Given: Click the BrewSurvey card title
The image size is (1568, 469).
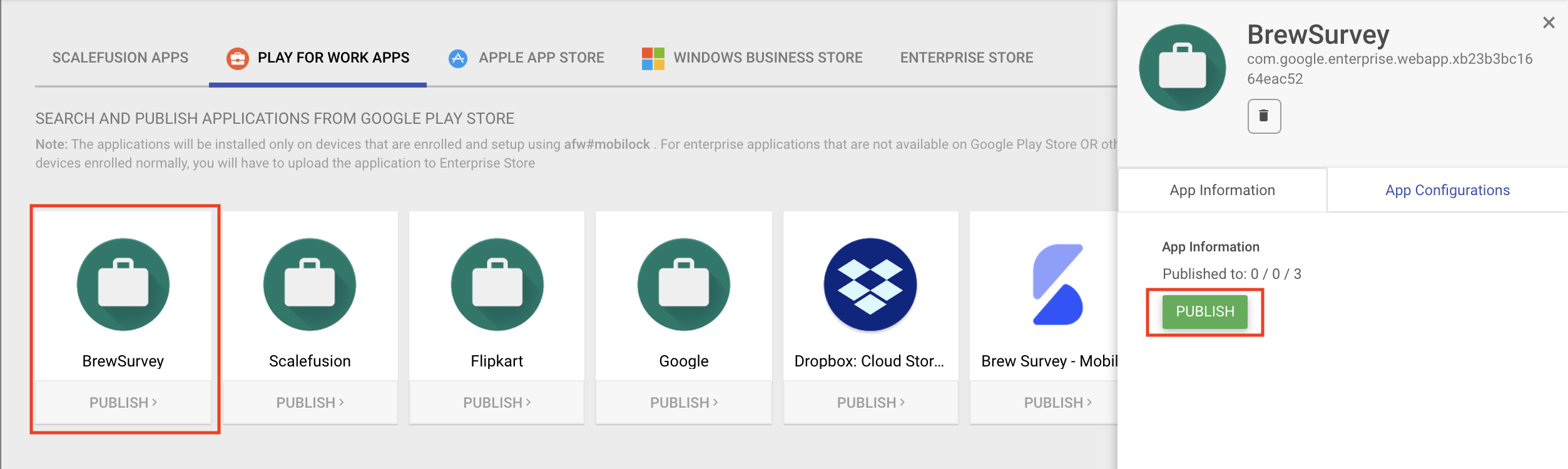Looking at the screenshot, I should 123,361.
